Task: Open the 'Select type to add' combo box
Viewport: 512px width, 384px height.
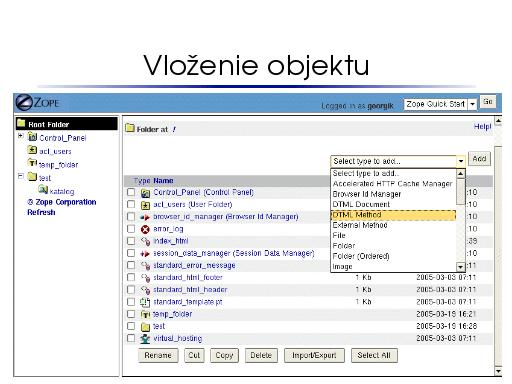Action: (x=398, y=161)
